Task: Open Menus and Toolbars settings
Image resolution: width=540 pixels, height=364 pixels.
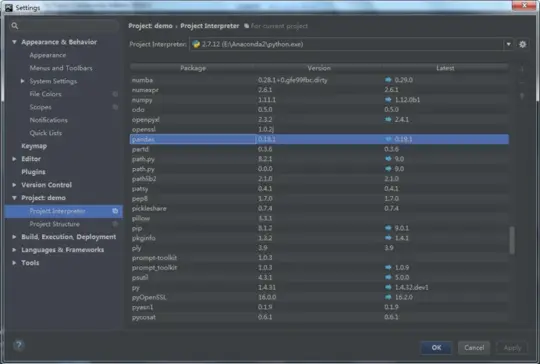Action: [61, 68]
